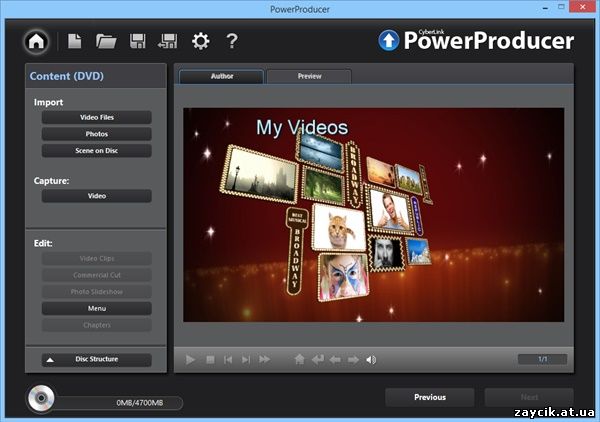This screenshot has width=600, height=422.
Task: Open the Photo Slideshow editor
Action: pos(96,292)
